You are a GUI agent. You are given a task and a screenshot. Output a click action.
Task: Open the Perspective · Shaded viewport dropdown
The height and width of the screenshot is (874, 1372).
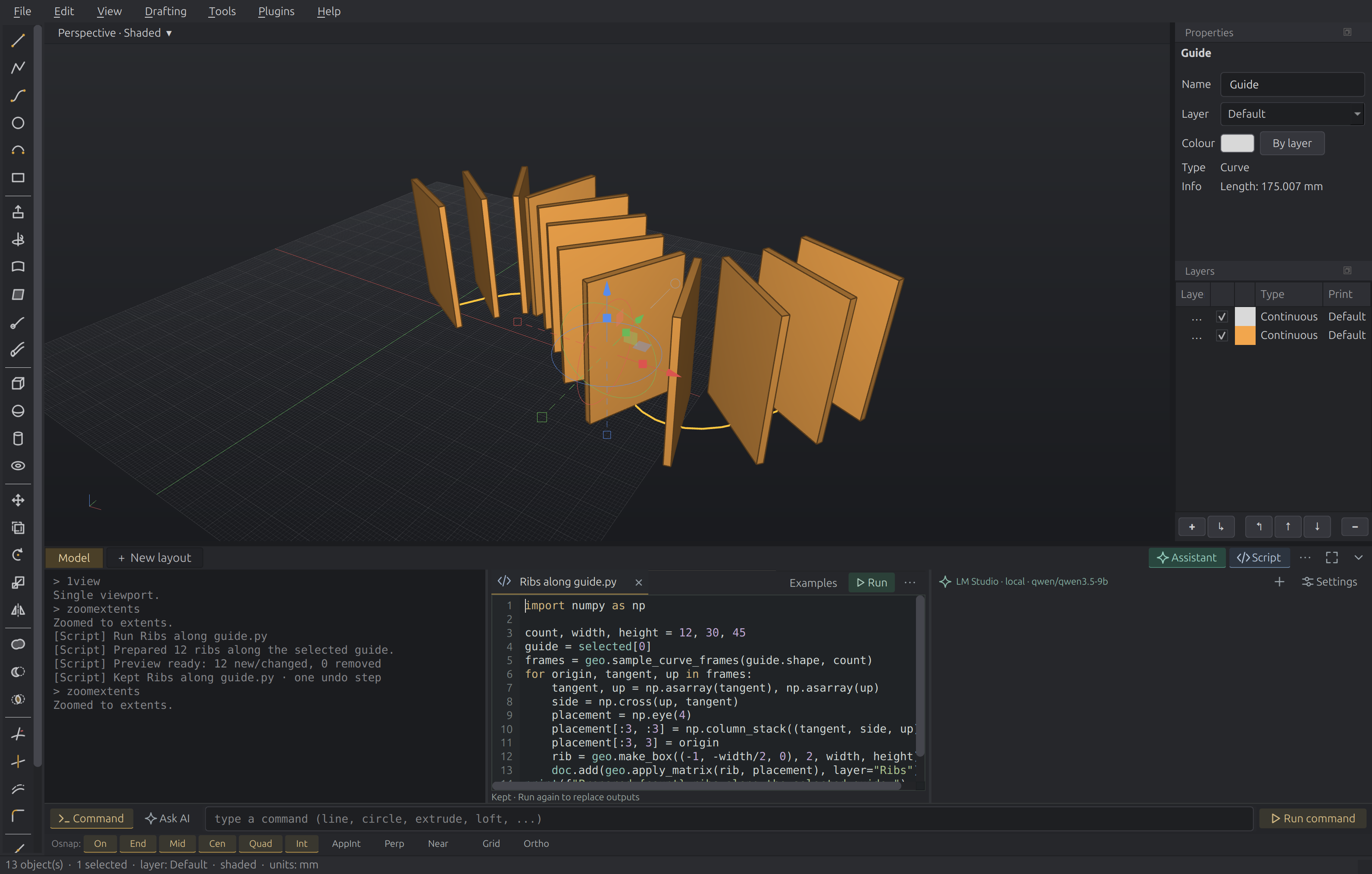pyautogui.click(x=115, y=33)
